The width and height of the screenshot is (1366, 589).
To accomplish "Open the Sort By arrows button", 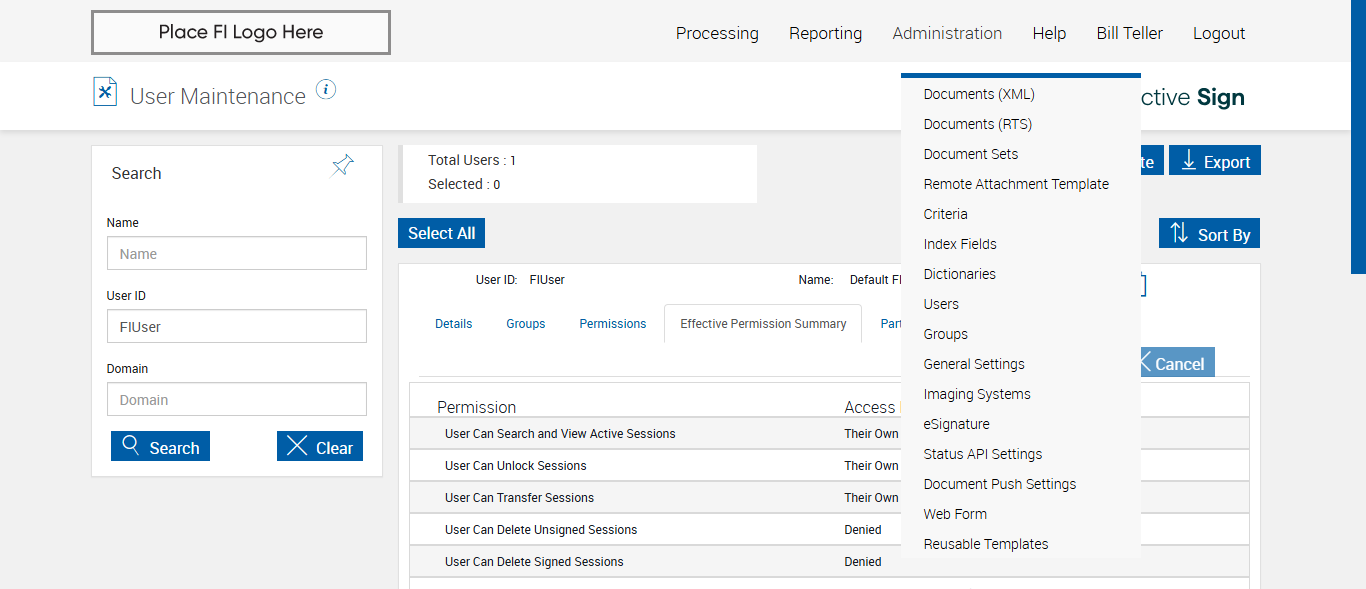I will tap(1209, 234).
